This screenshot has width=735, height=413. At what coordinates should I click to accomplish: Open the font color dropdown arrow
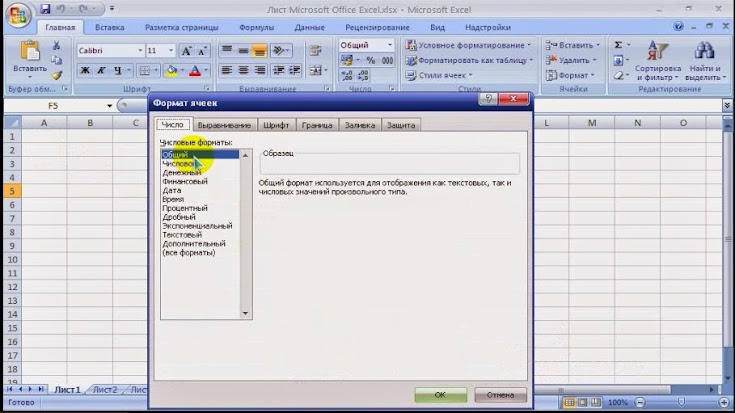pos(206,70)
